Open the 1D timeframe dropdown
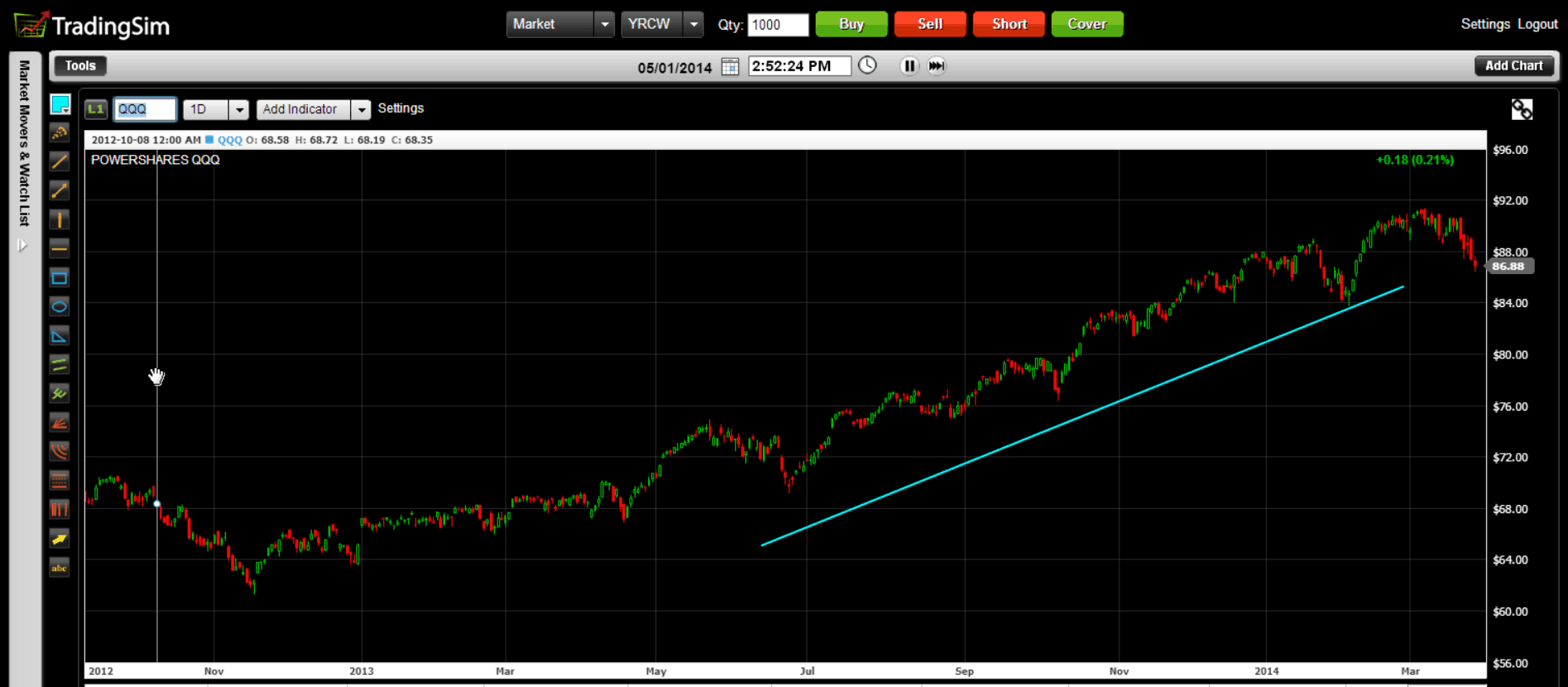Image resolution: width=1568 pixels, height=687 pixels. (239, 109)
